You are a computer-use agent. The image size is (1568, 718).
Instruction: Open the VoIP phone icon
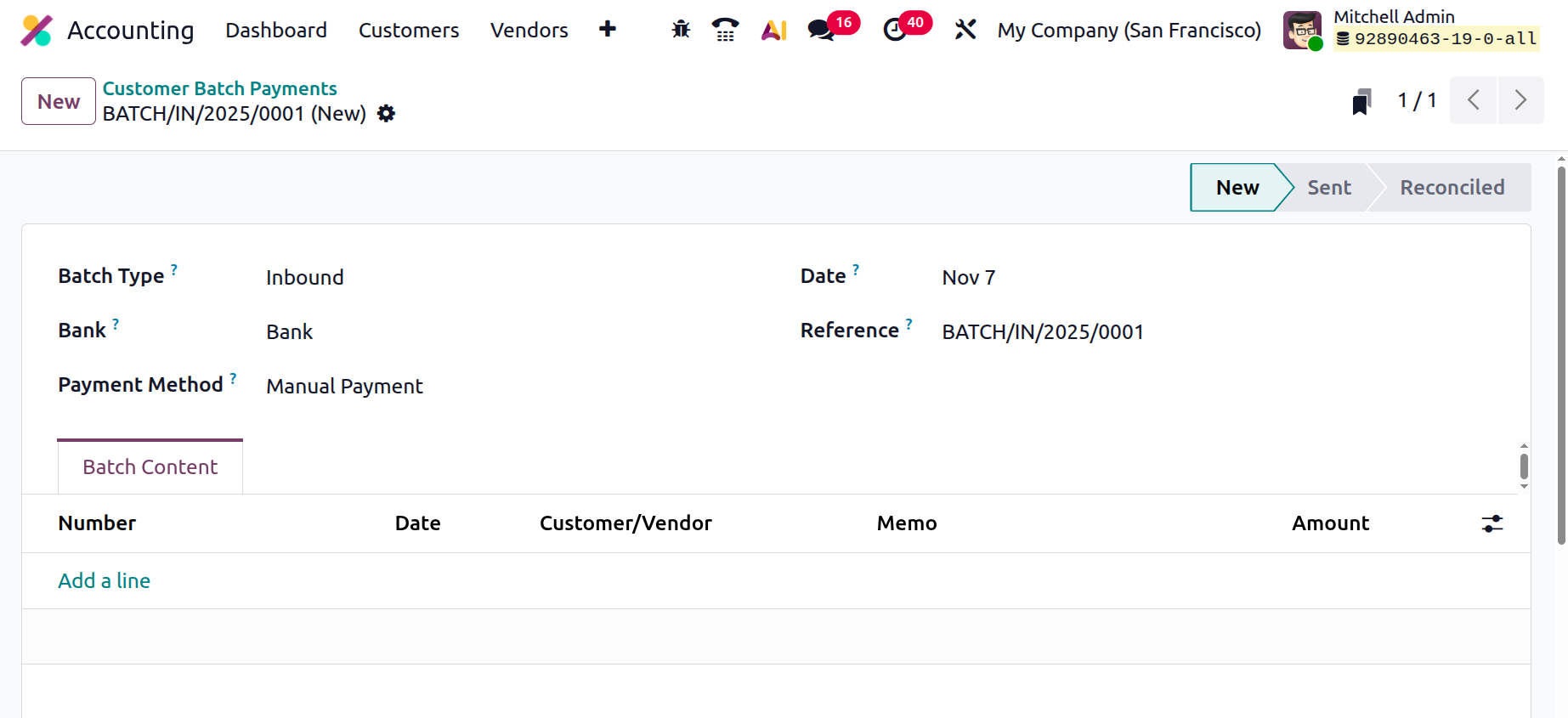(x=725, y=30)
